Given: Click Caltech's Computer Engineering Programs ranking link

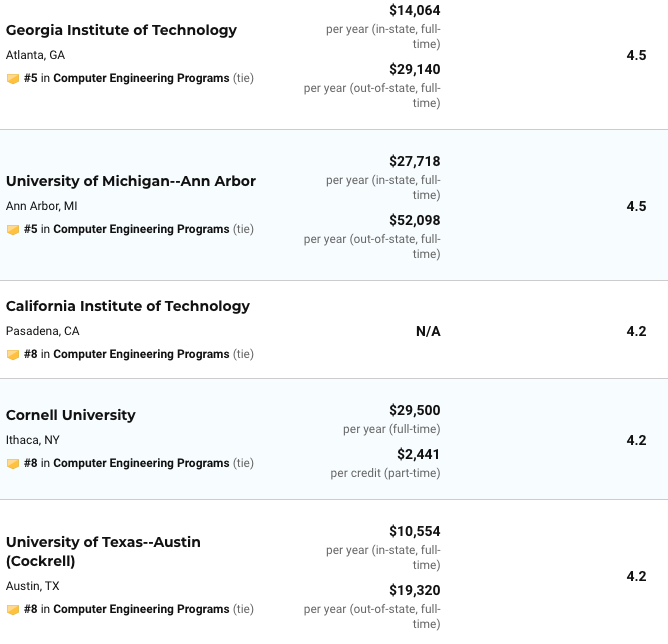Looking at the screenshot, I should tap(141, 354).
